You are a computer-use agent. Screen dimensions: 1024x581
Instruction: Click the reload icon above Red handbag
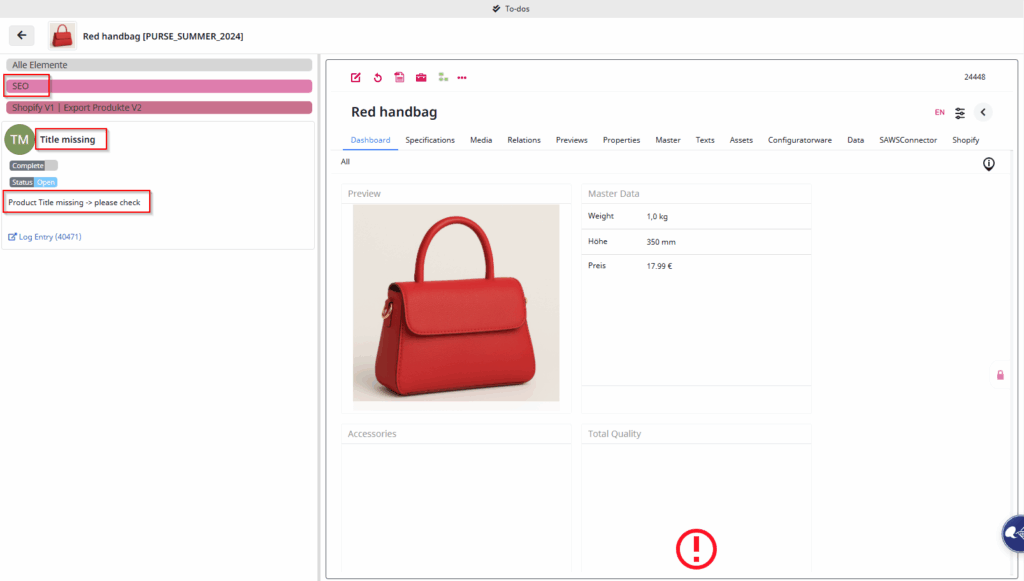(x=377, y=77)
